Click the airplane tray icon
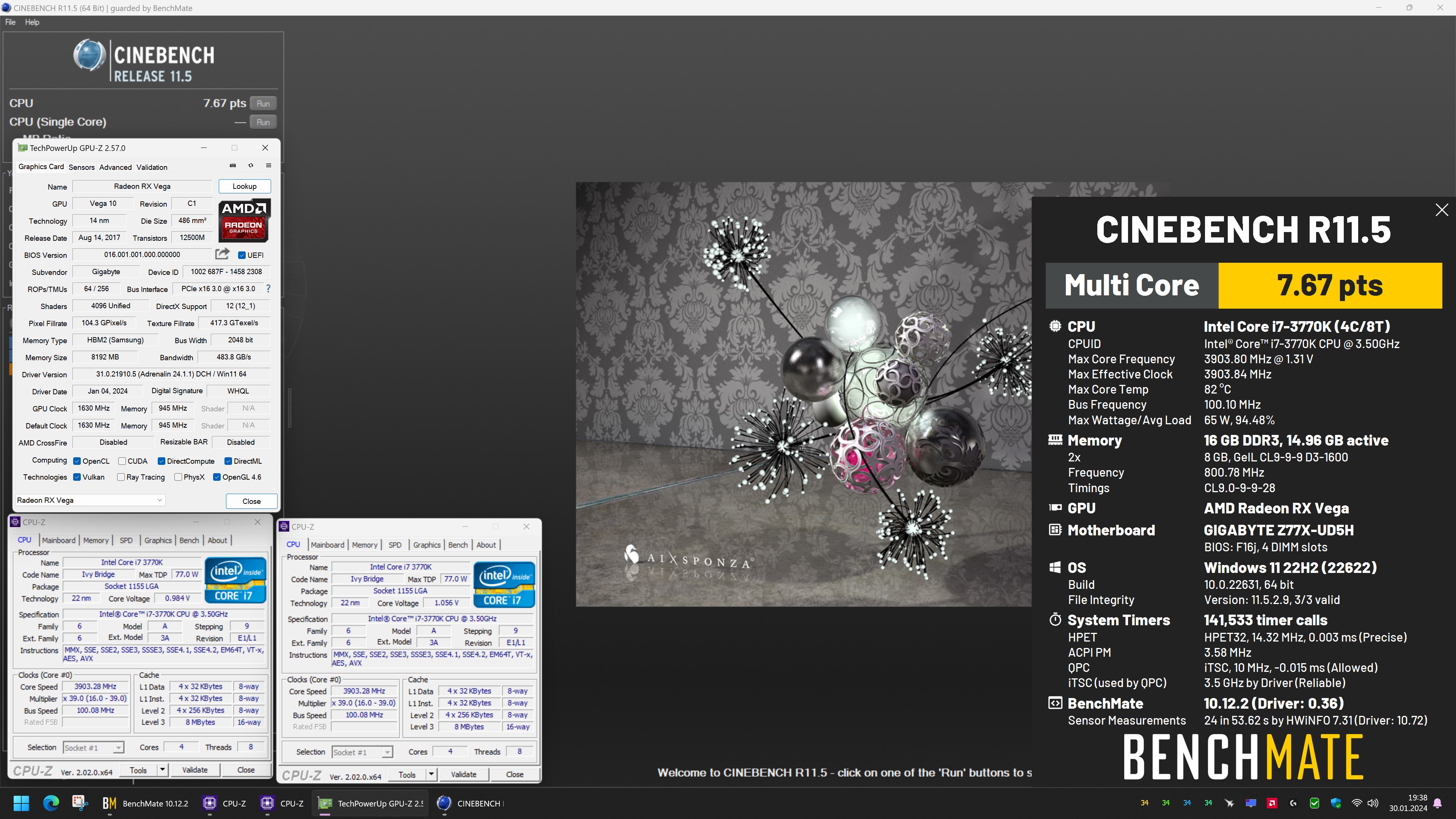 pyautogui.click(x=1229, y=803)
